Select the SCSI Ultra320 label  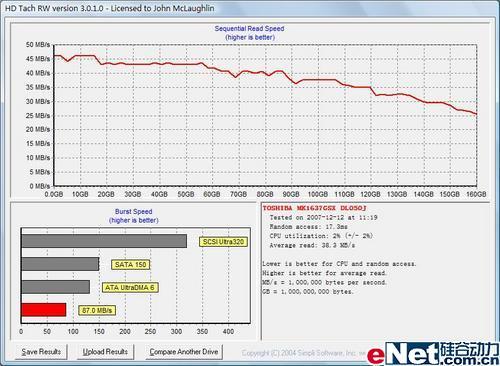223,242
